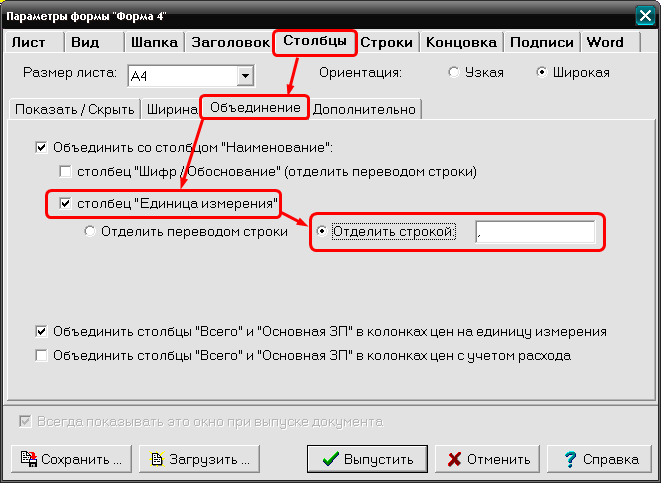
Task: Enable merge "Всего" и "Основная ЗП" с учетом расхода
Action: [41, 356]
